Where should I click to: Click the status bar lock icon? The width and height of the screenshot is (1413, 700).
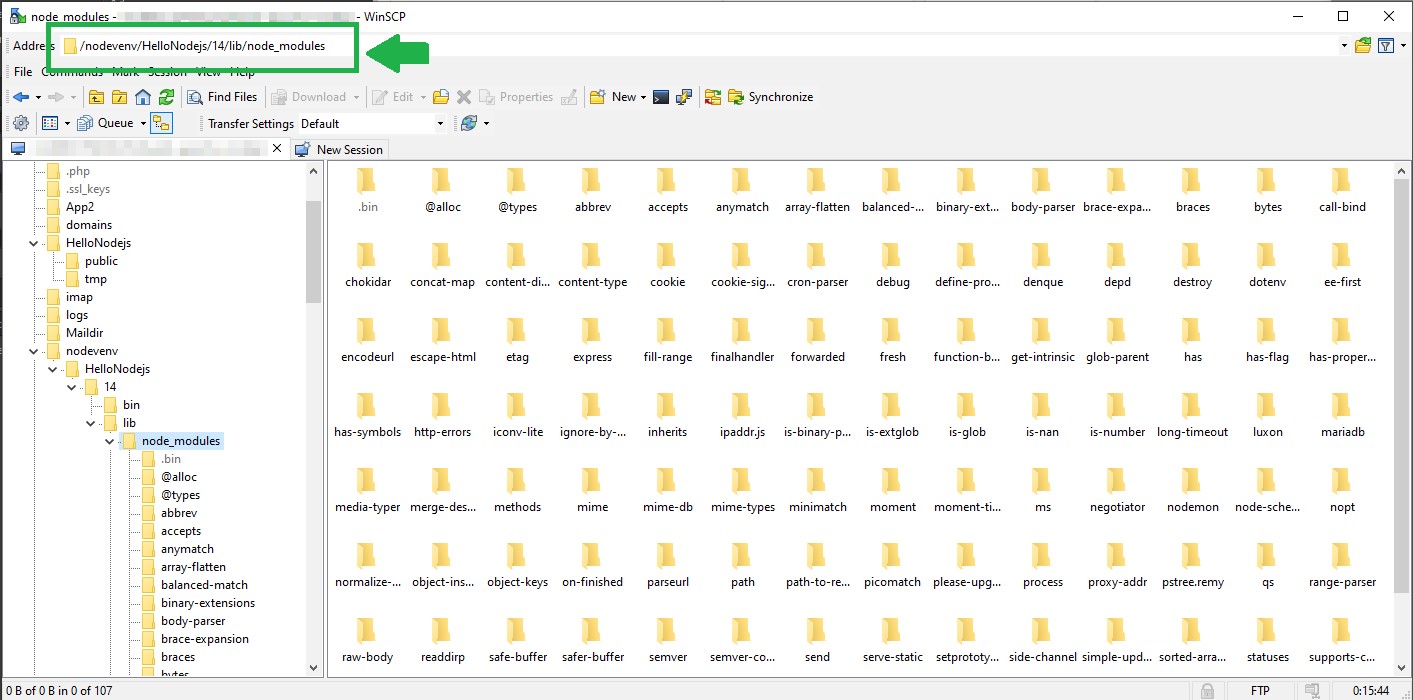[x=1207, y=690]
